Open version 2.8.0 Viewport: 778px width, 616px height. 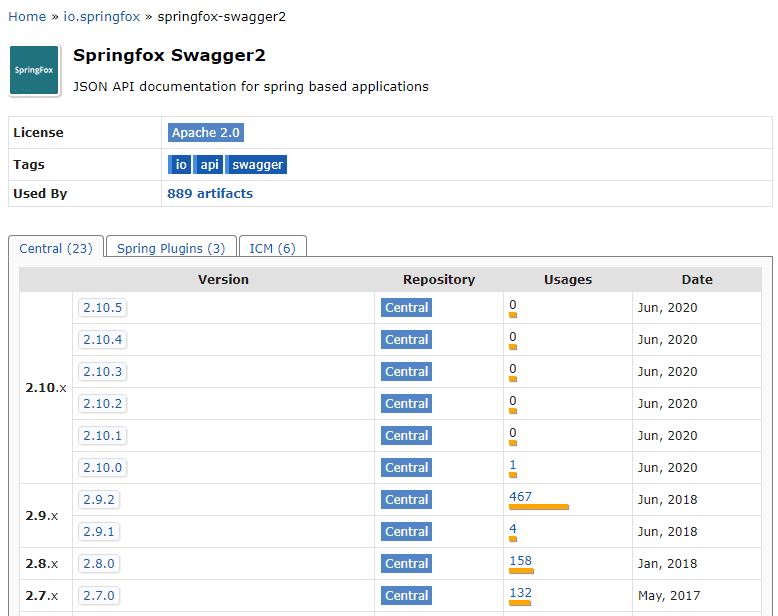pos(99,563)
